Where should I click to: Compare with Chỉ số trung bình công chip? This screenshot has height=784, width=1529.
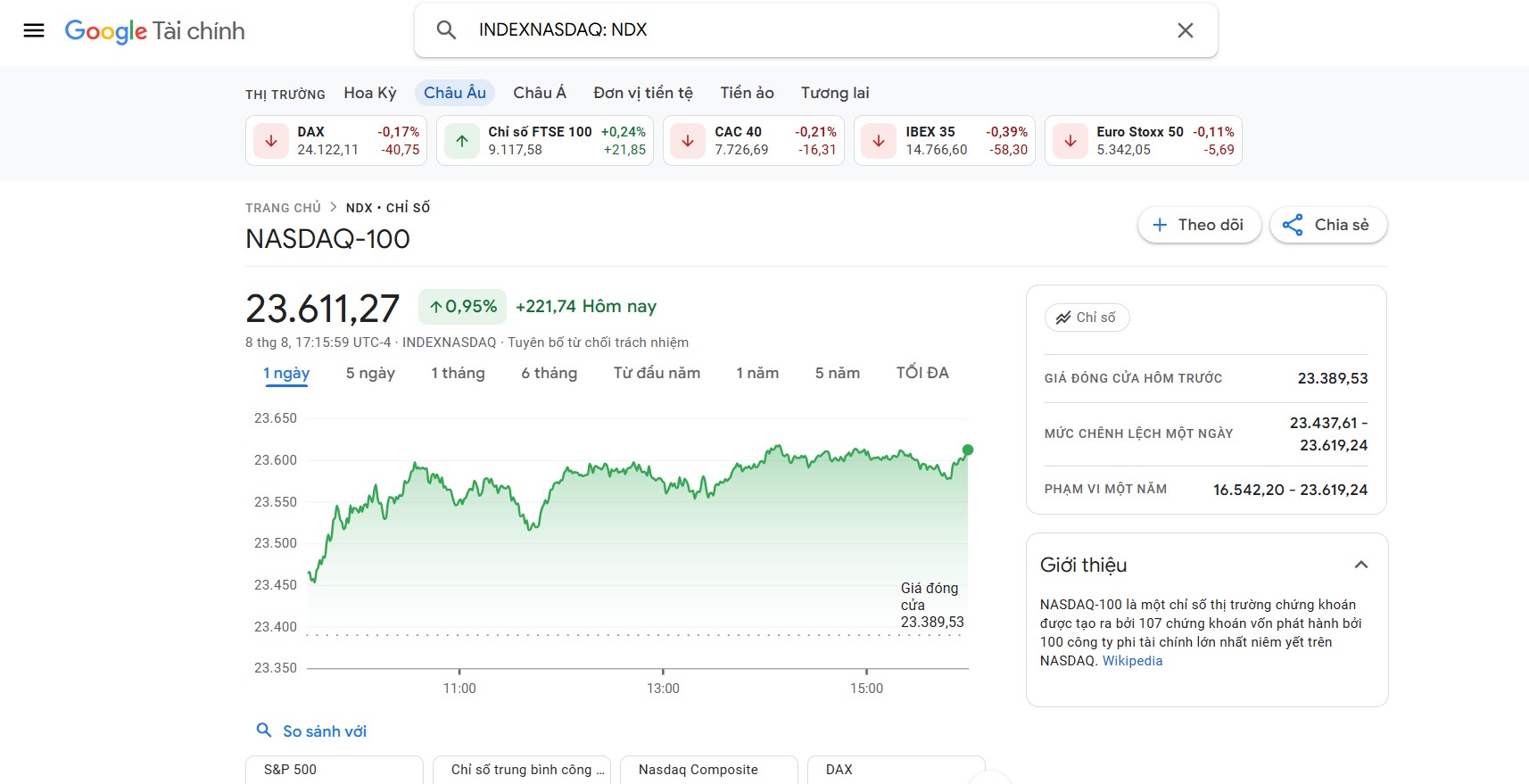(x=522, y=770)
